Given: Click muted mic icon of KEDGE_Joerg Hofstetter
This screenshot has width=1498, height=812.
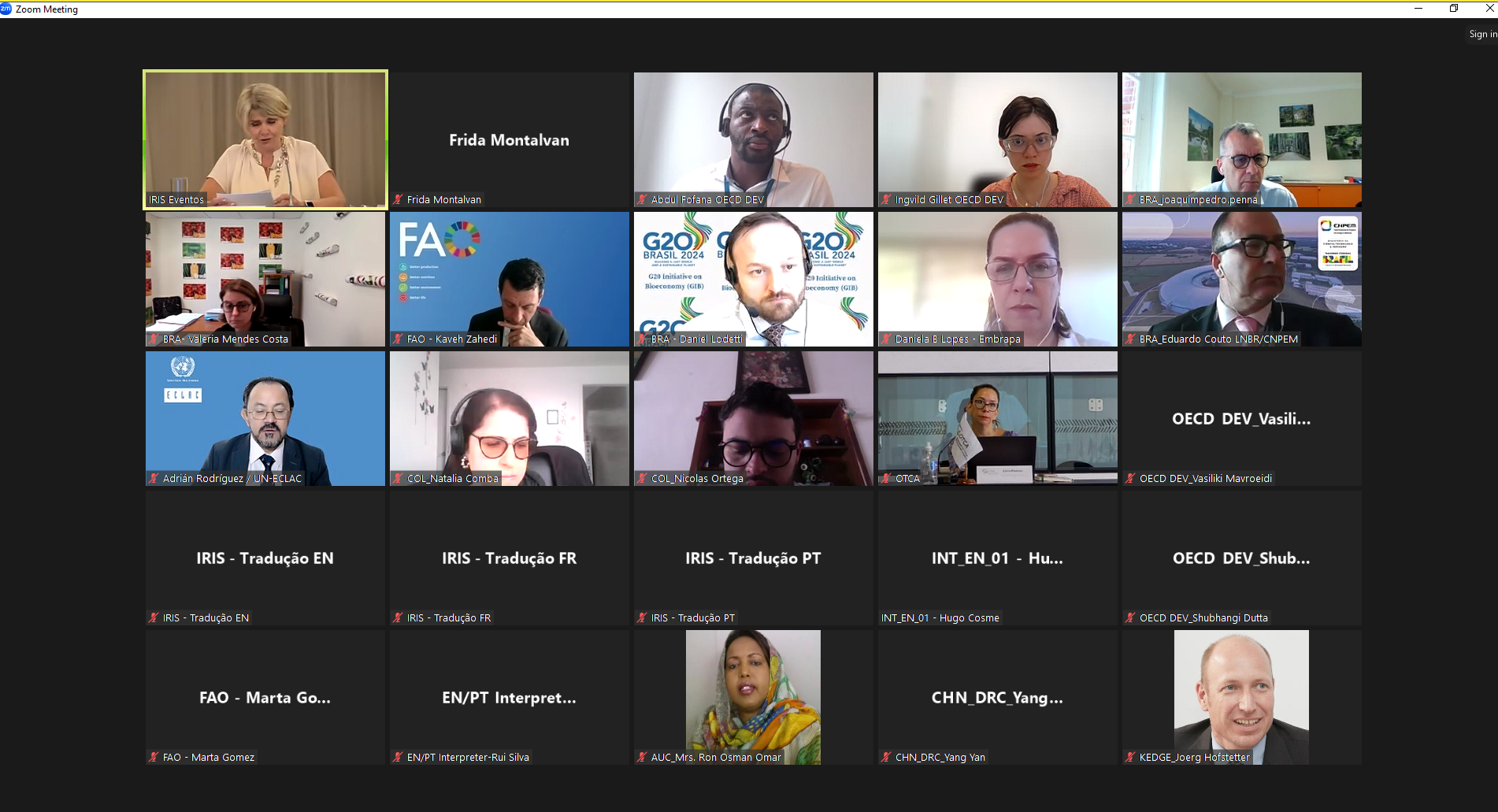Looking at the screenshot, I should [1130, 757].
